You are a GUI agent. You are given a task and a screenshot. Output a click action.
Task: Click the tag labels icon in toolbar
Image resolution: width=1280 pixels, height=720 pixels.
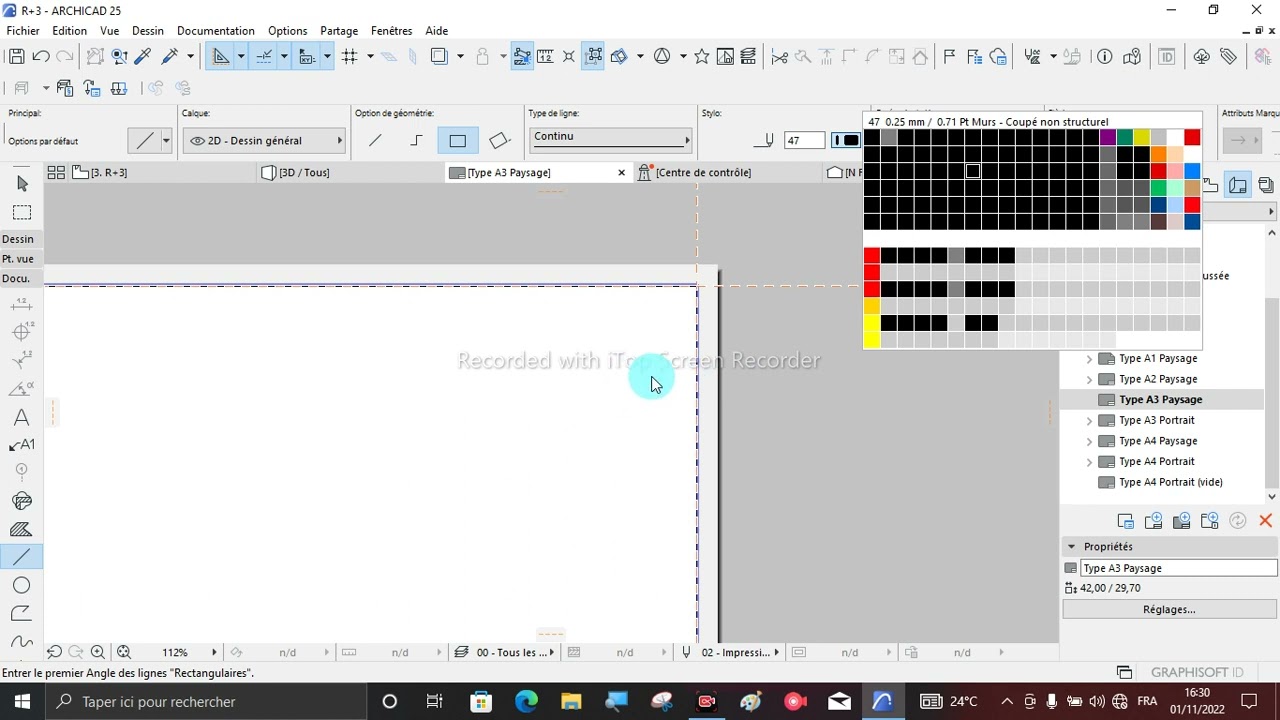click(1229, 57)
